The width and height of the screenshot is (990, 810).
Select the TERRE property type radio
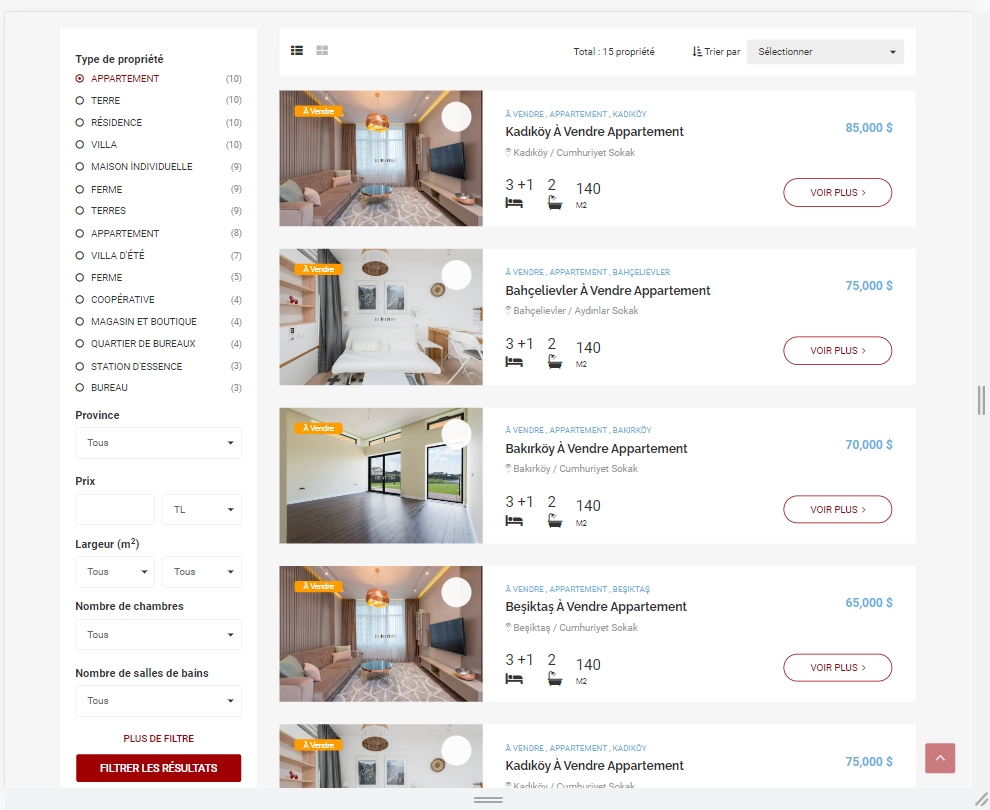pos(80,100)
